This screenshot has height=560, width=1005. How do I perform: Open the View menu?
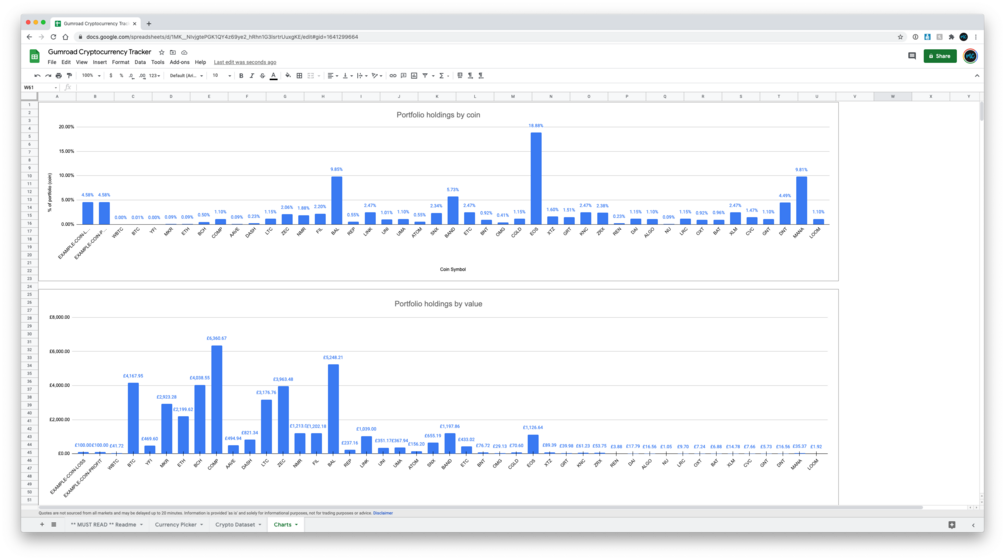(x=81, y=62)
